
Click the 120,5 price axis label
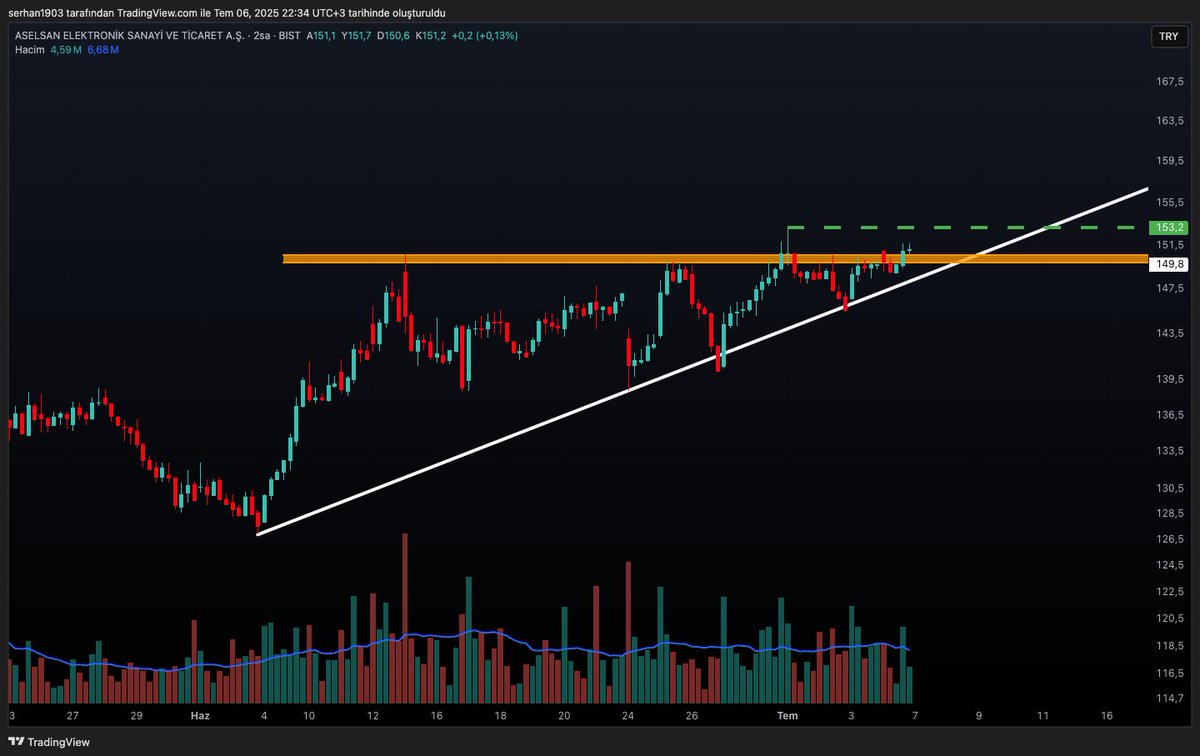(x=1169, y=619)
